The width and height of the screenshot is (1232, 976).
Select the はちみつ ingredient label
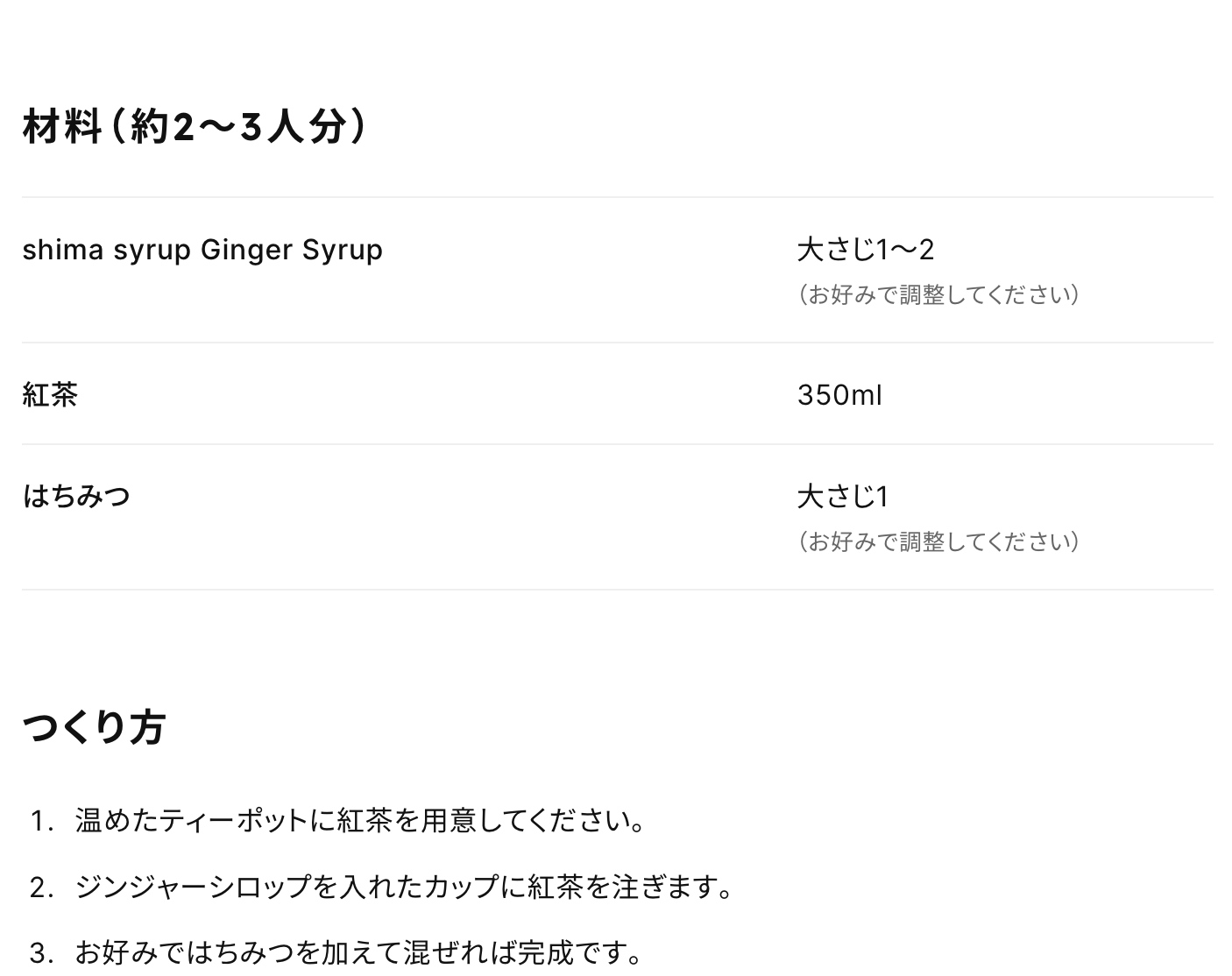pos(76,496)
